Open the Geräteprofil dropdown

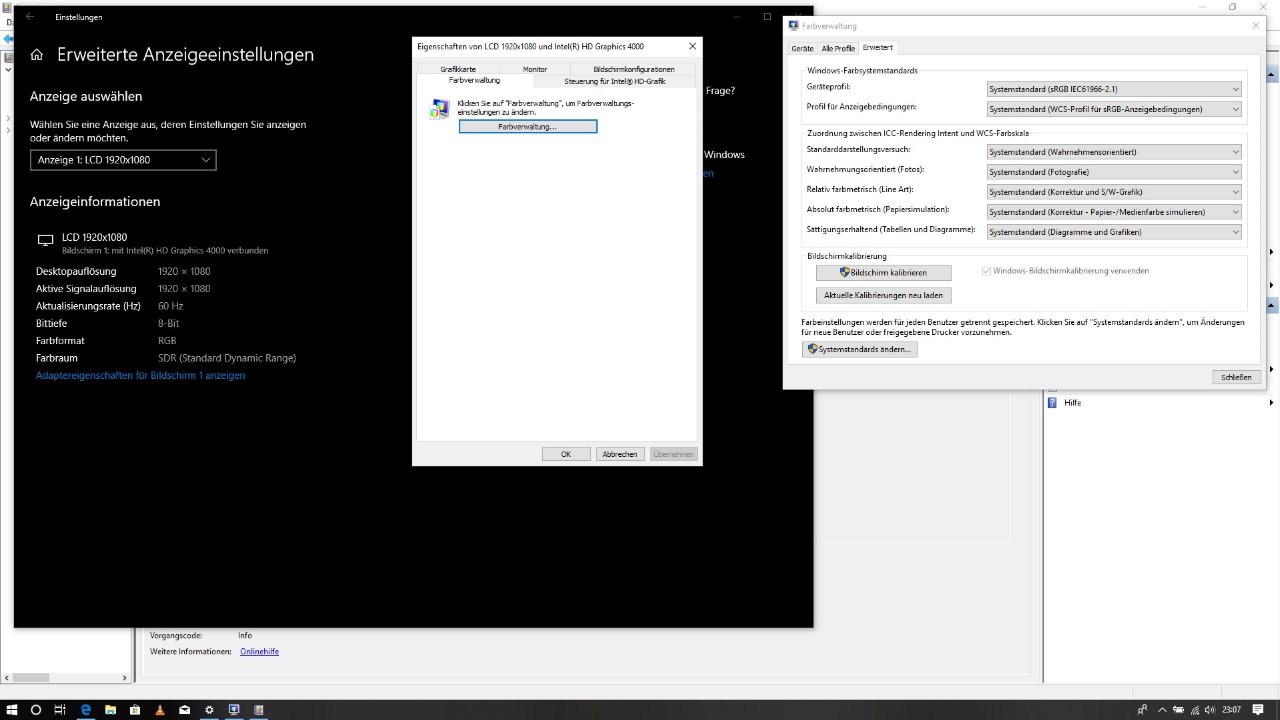[1114, 89]
